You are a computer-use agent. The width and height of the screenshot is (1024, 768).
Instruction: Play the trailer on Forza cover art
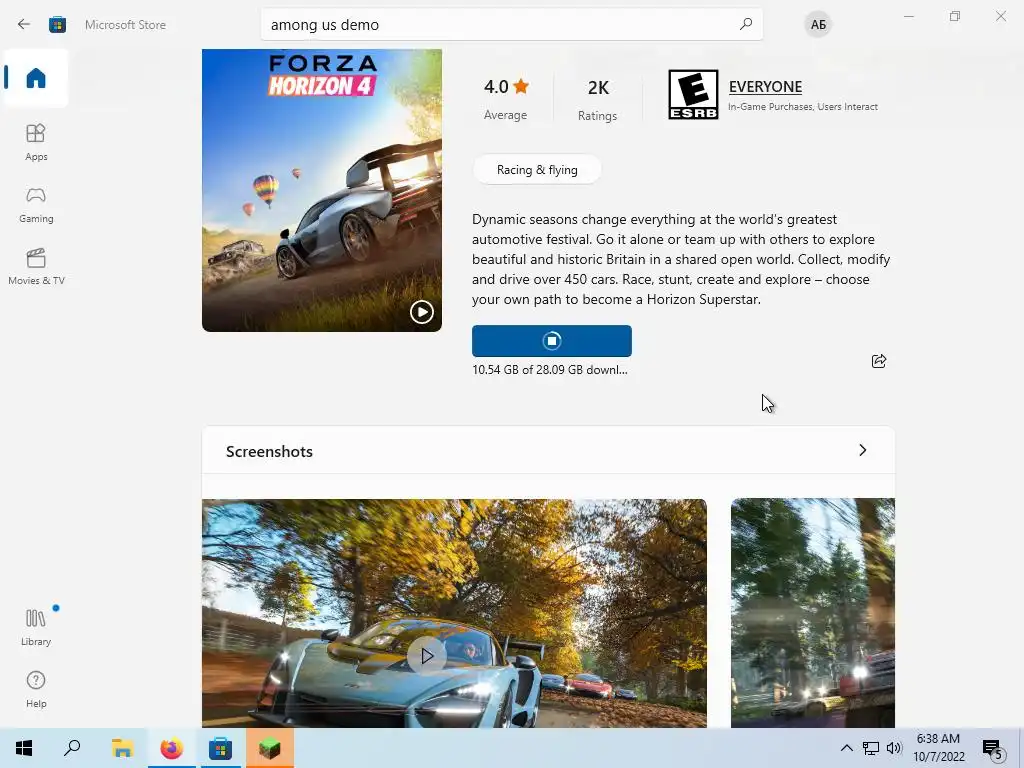click(422, 312)
